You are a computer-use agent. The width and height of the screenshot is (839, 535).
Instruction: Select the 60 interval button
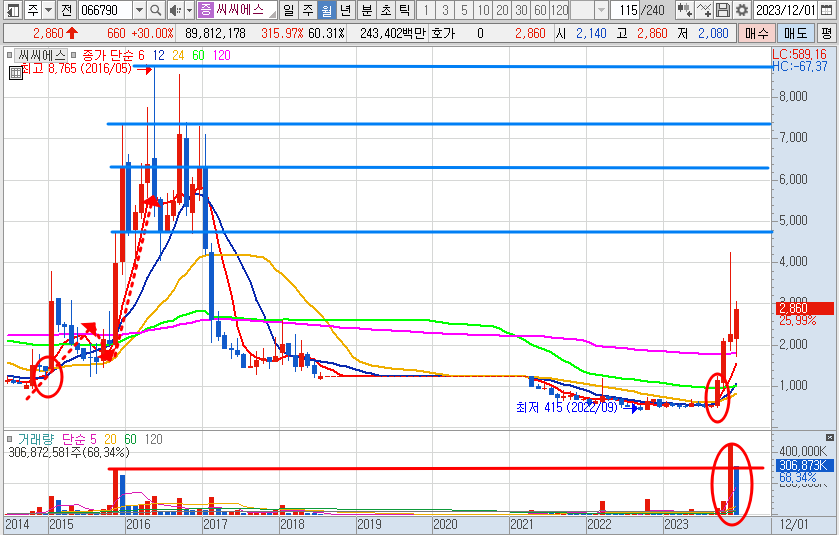[540, 10]
